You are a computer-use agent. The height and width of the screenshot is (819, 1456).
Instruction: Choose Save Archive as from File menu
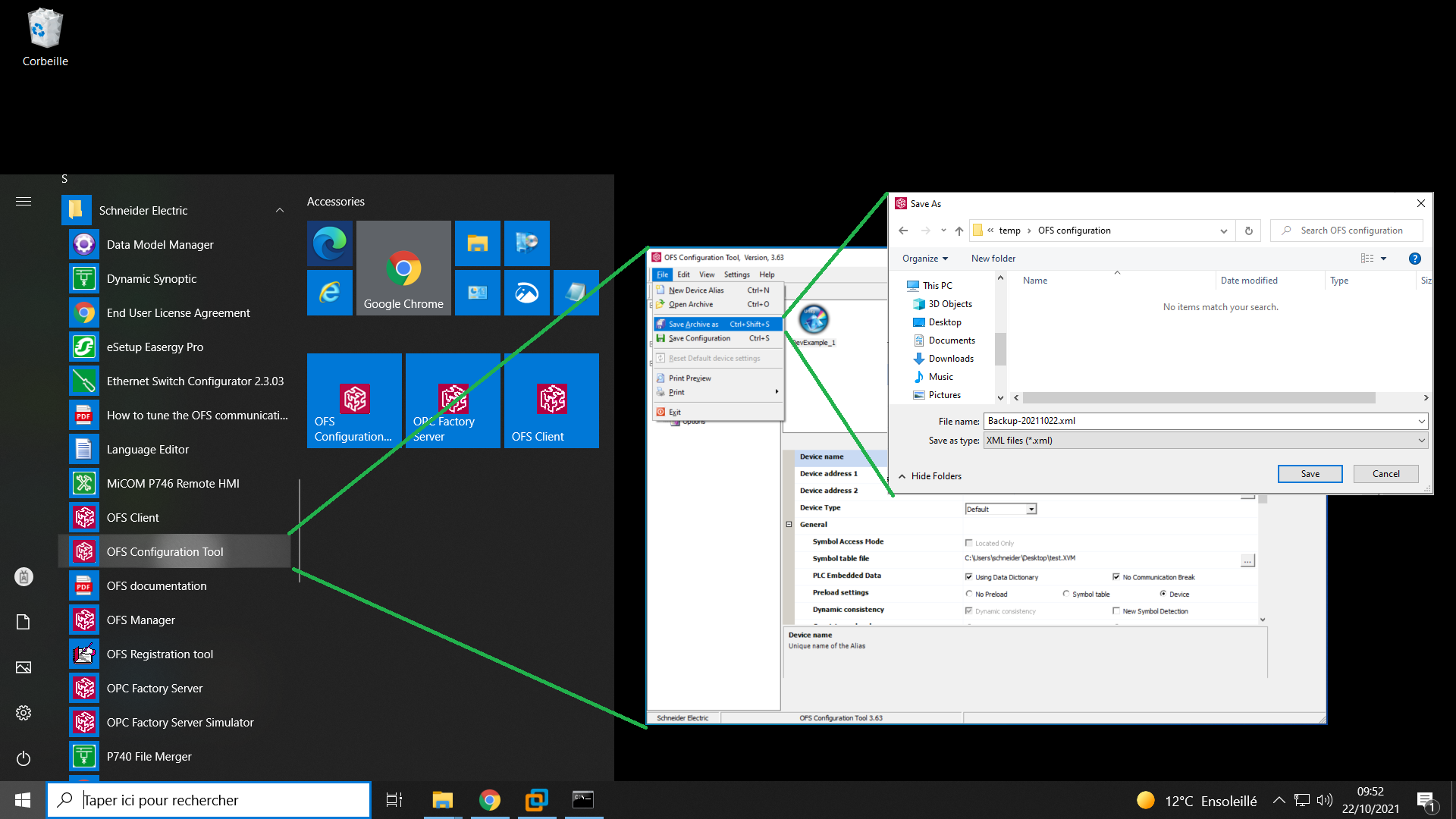click(x=717, y=324)
